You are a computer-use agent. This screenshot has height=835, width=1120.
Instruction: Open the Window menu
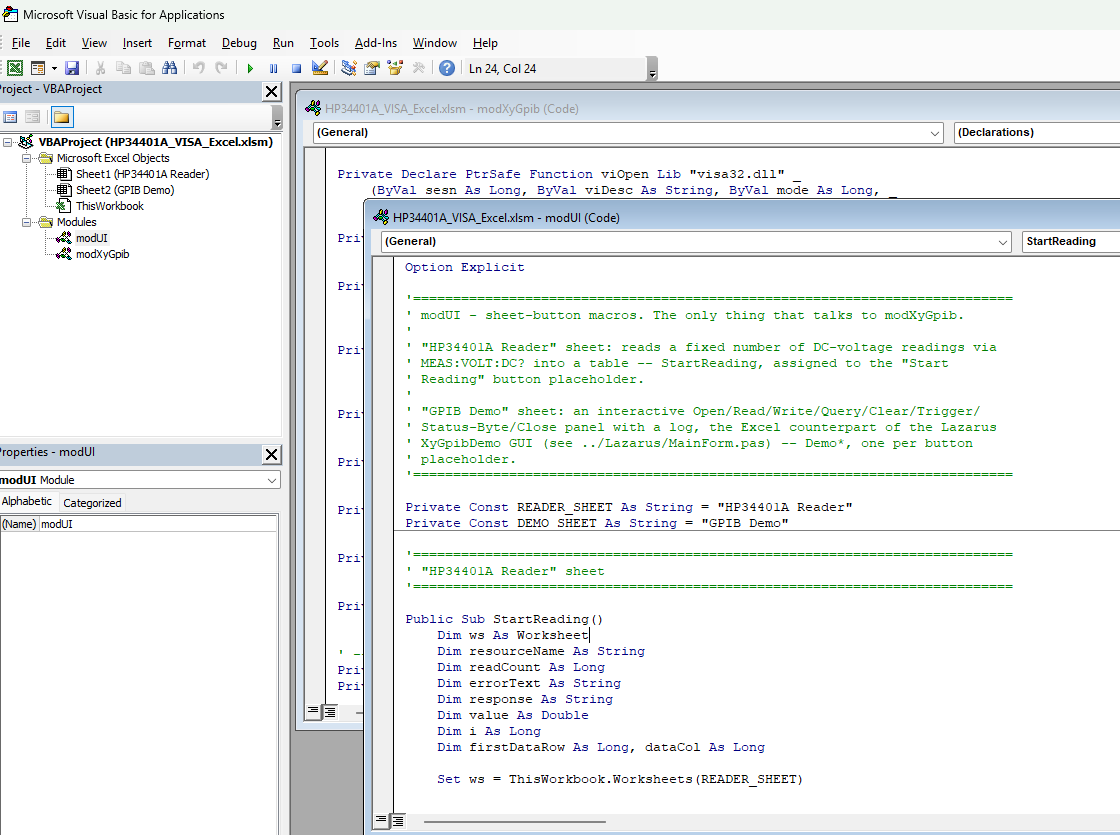(x=434, y=43)
